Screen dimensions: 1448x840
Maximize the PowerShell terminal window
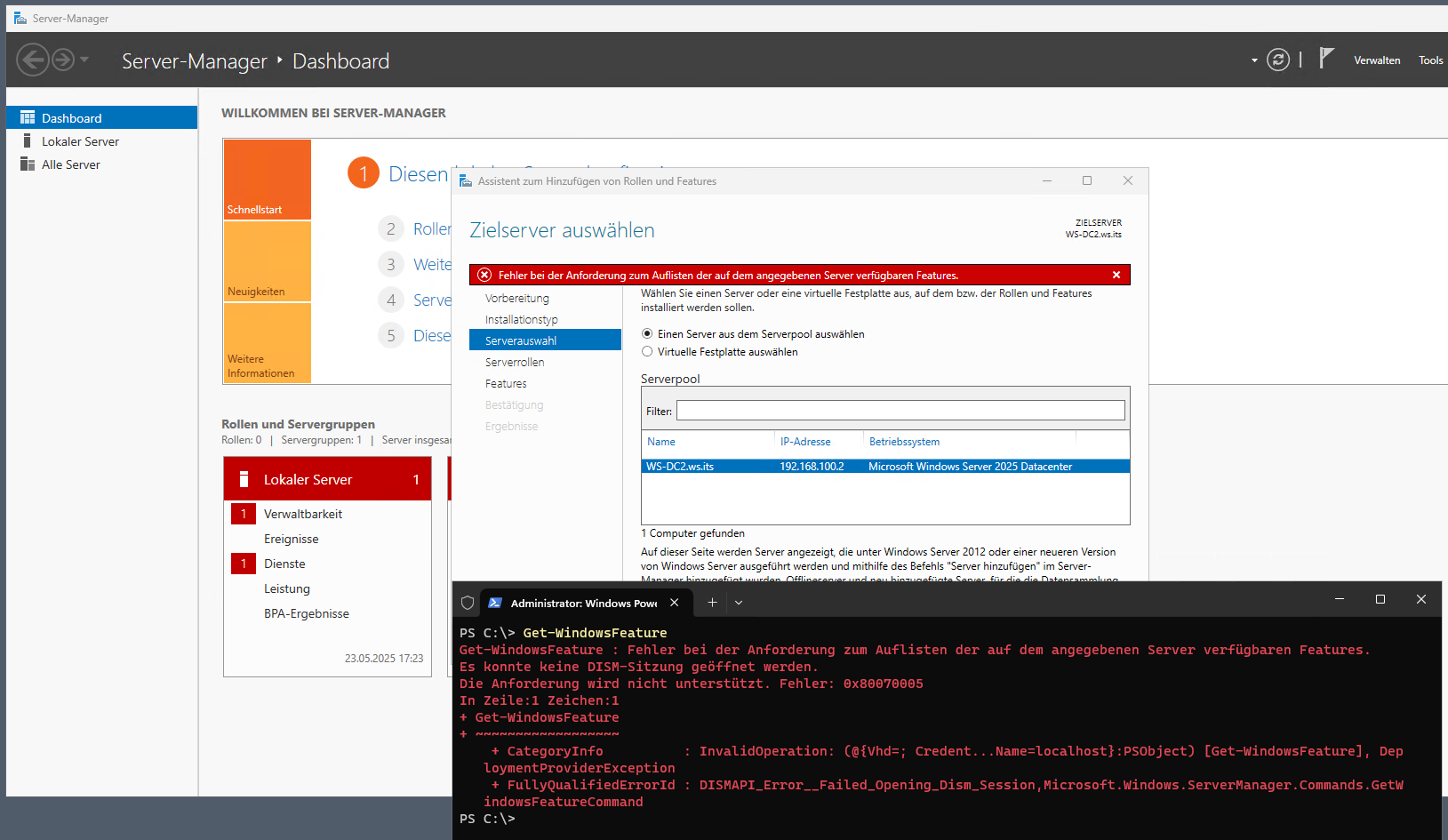point(1380,600)
